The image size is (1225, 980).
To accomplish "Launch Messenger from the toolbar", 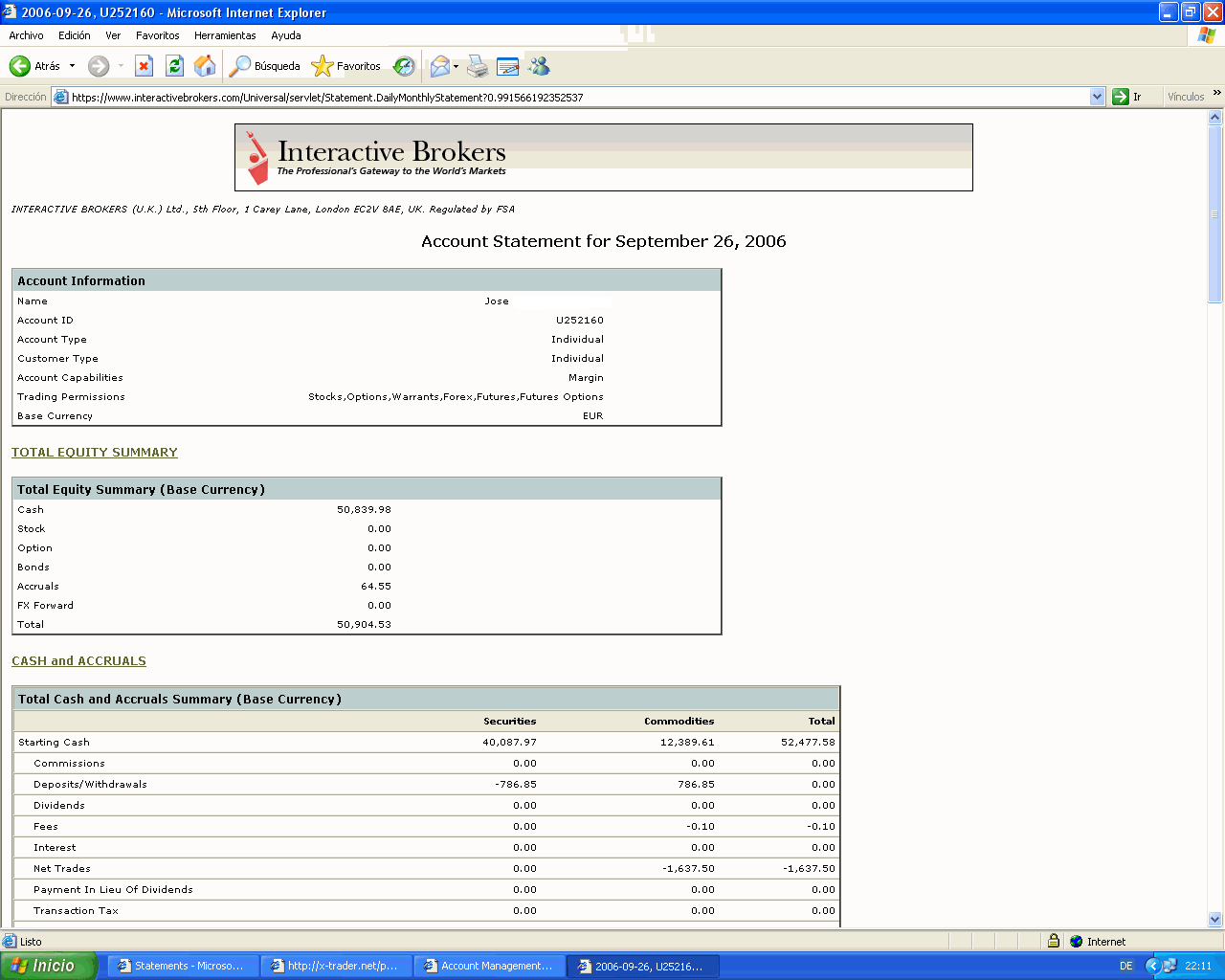I will tap(540, 66).
